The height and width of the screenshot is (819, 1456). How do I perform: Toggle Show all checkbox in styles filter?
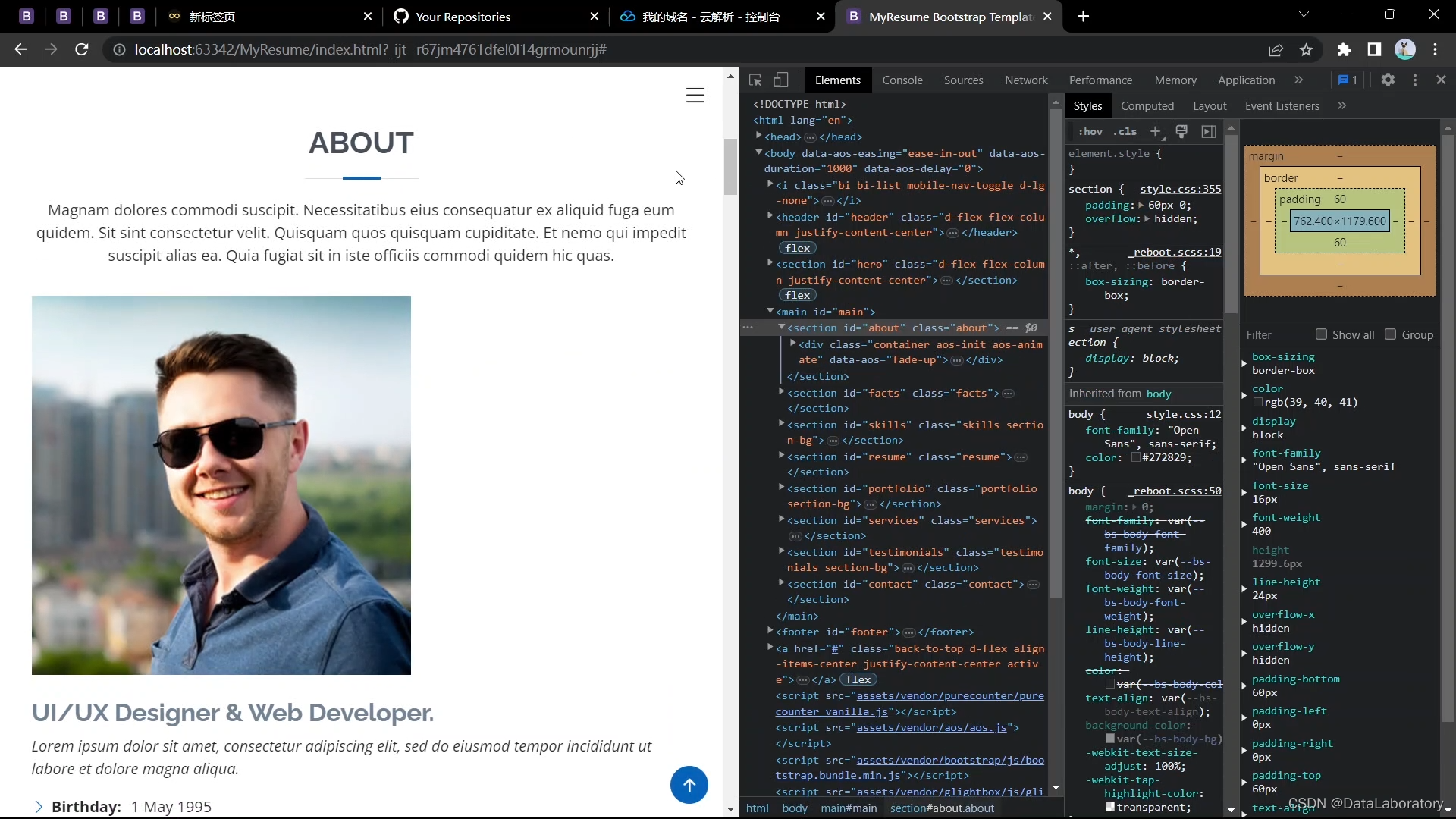[1322, 334]
